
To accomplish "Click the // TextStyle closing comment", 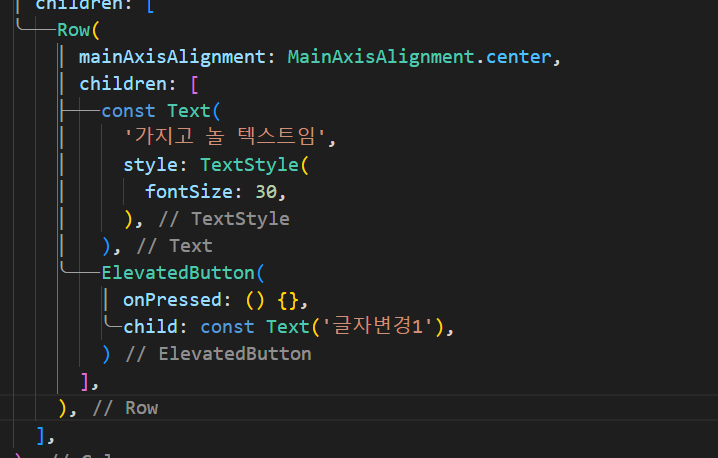I will (x=224, y=219).
